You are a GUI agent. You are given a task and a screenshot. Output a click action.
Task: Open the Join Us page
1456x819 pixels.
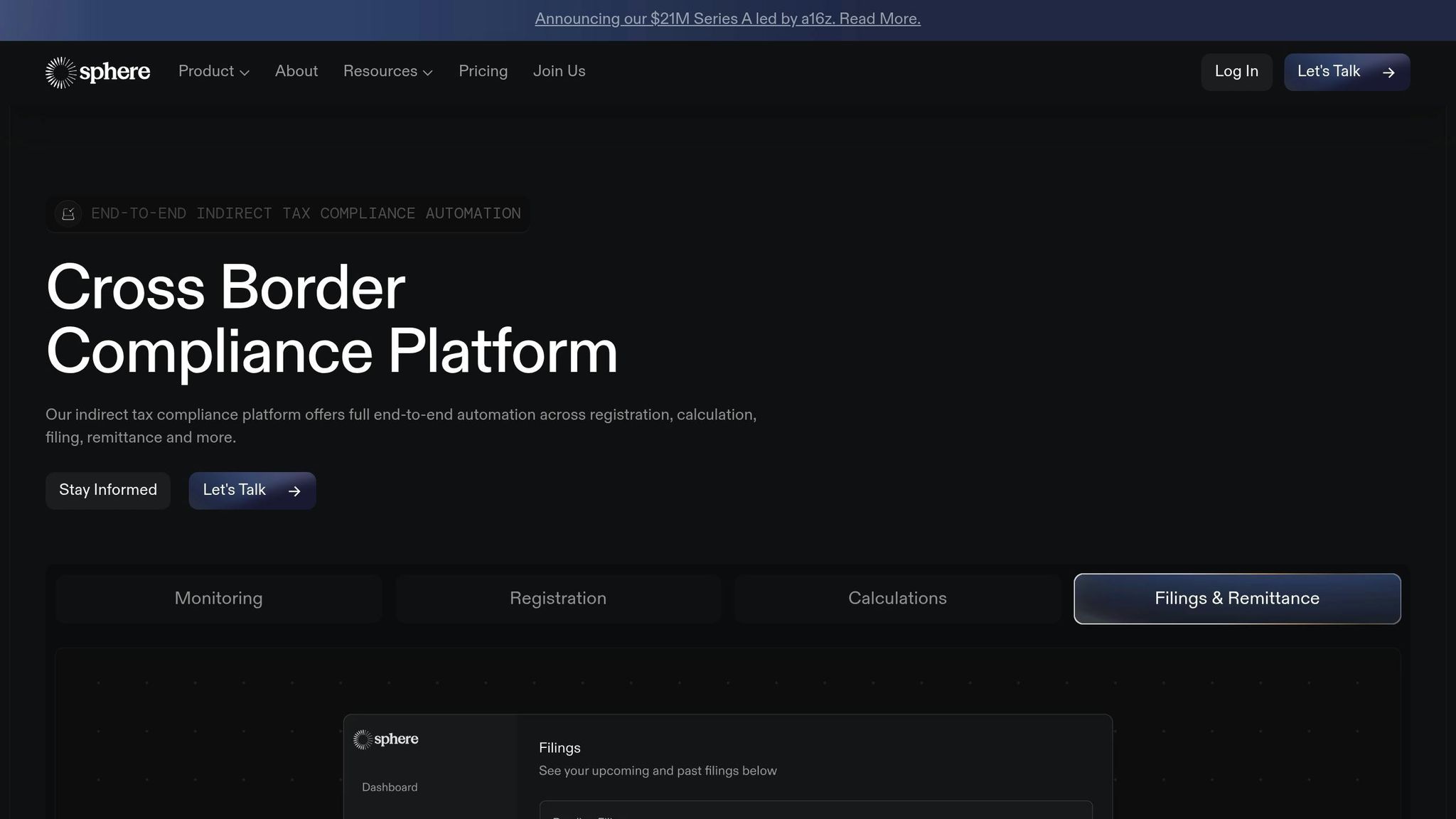coord(559,71)
